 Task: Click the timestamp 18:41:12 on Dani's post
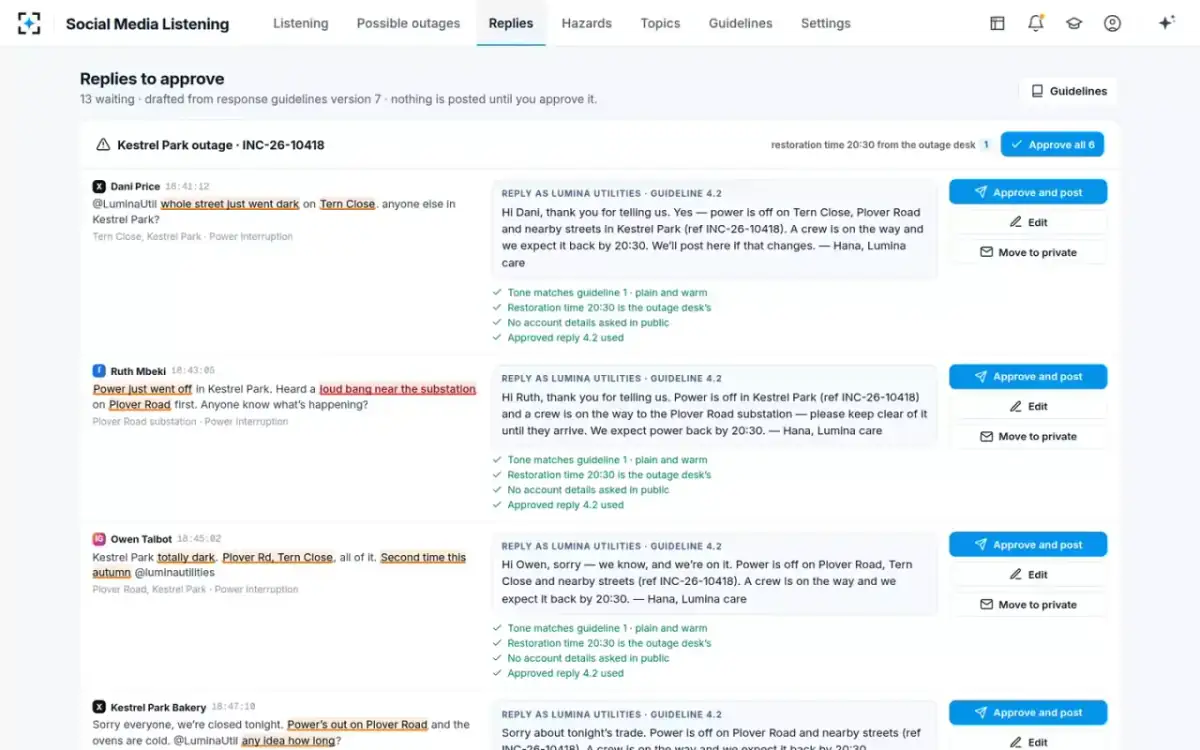coord(187,186)
